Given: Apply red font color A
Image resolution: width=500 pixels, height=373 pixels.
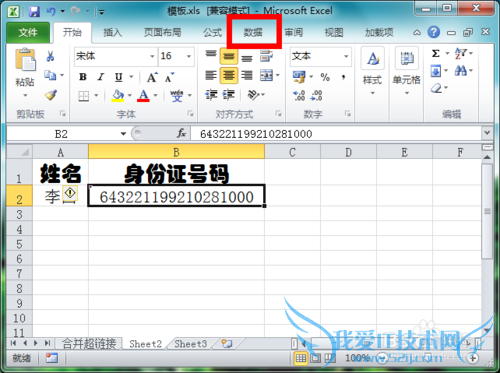Looking at the screenshot, I should (143, 96).
